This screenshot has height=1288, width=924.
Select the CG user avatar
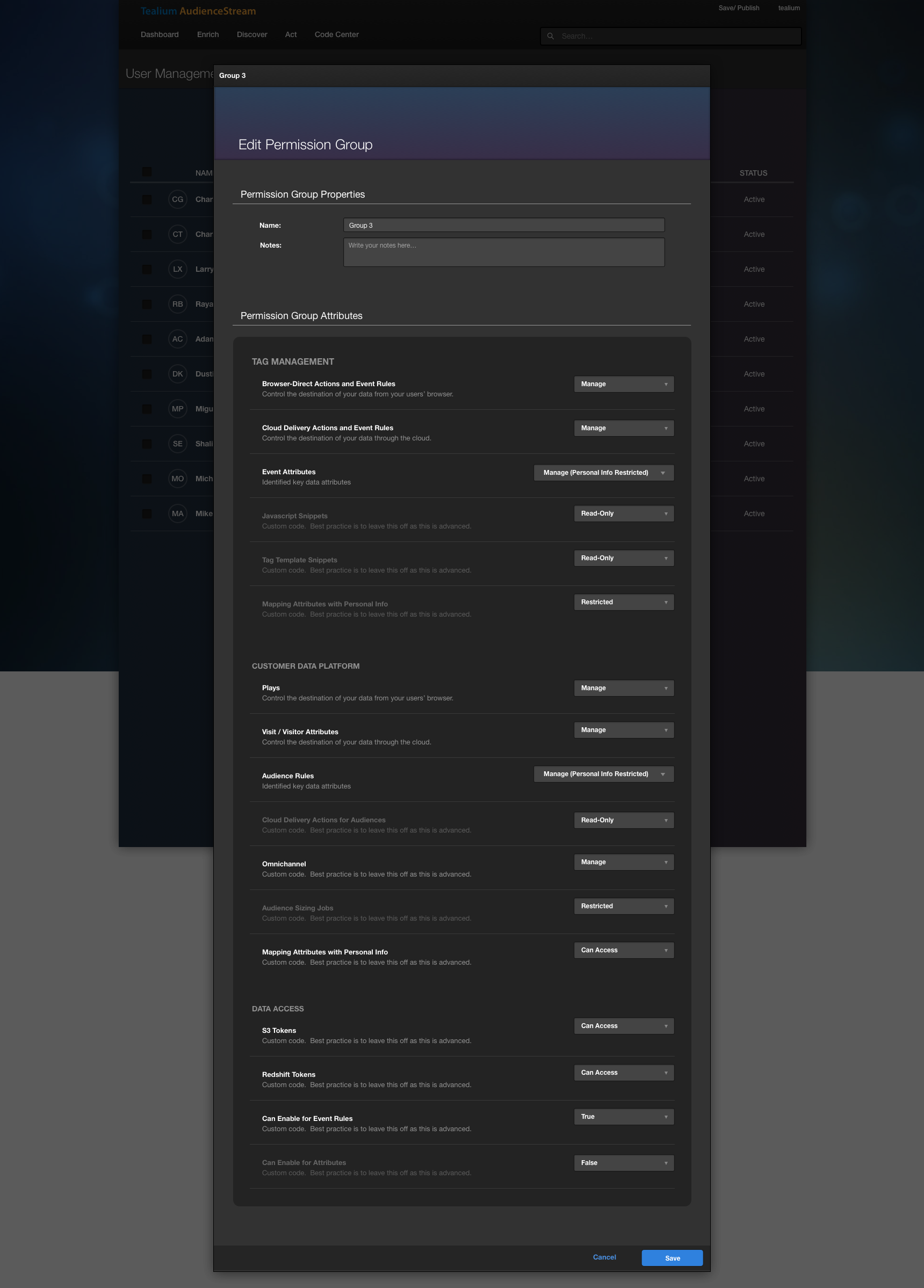coord(178,199)
